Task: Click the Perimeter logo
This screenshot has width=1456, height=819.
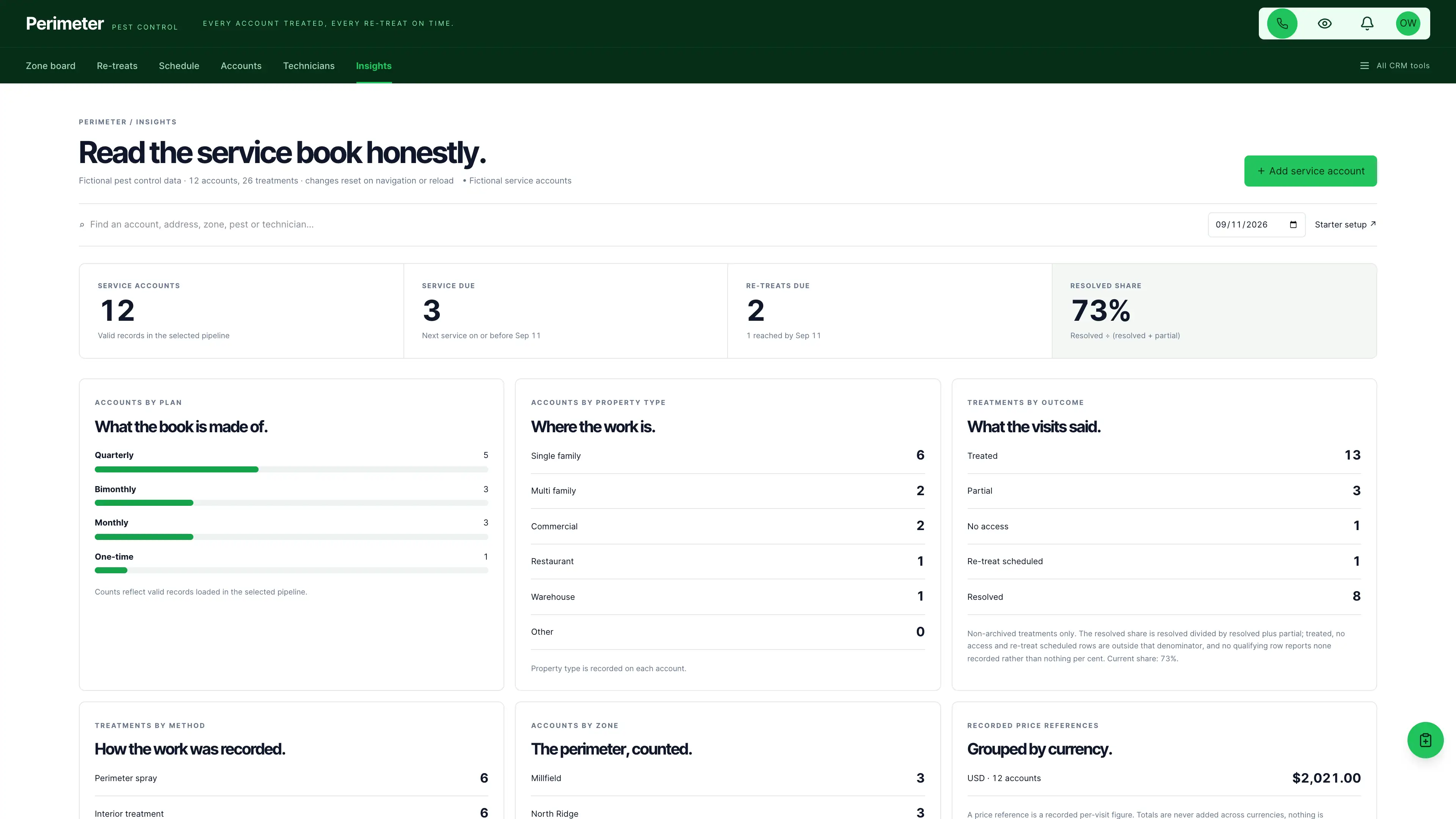Action: [x=65, y=23]
